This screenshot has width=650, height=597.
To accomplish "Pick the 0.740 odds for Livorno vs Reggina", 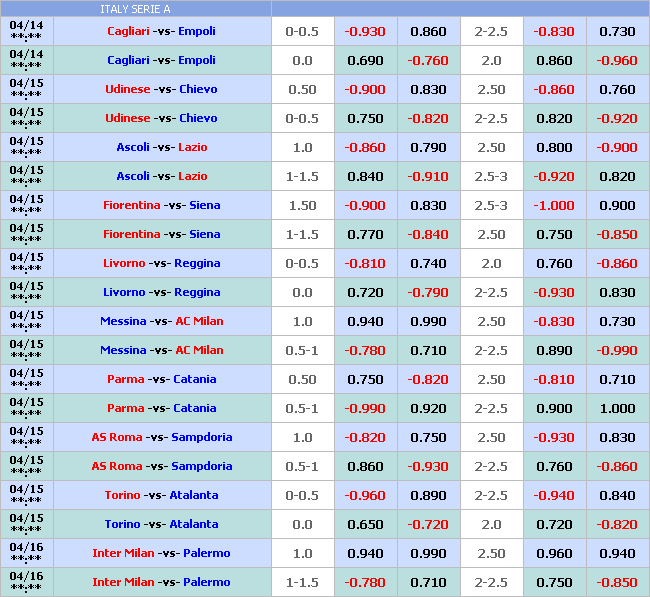I will click(x=428, y=263).
